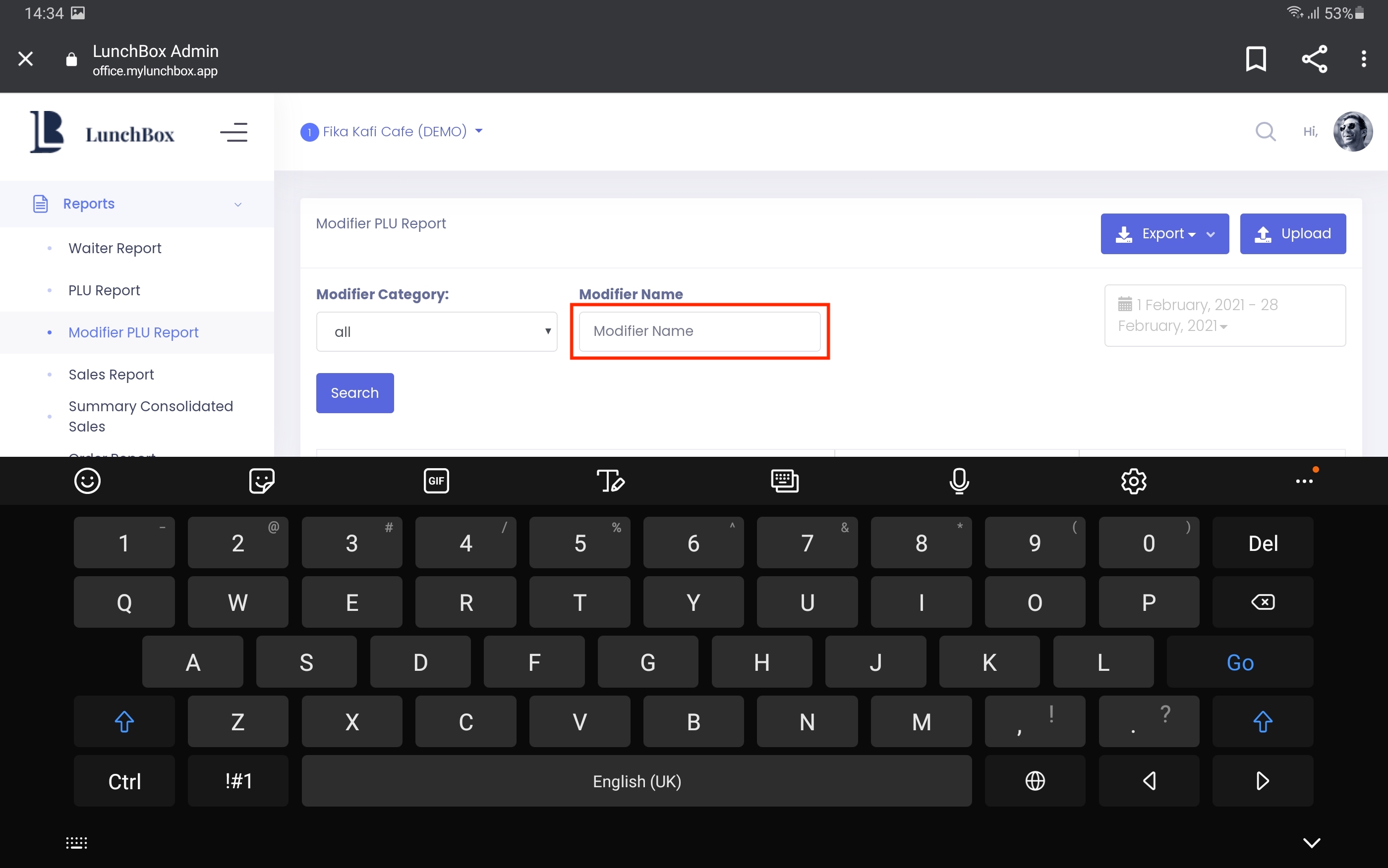
Task: Open the Modifier Category dropdown
Action: click(x=436, y=332)
